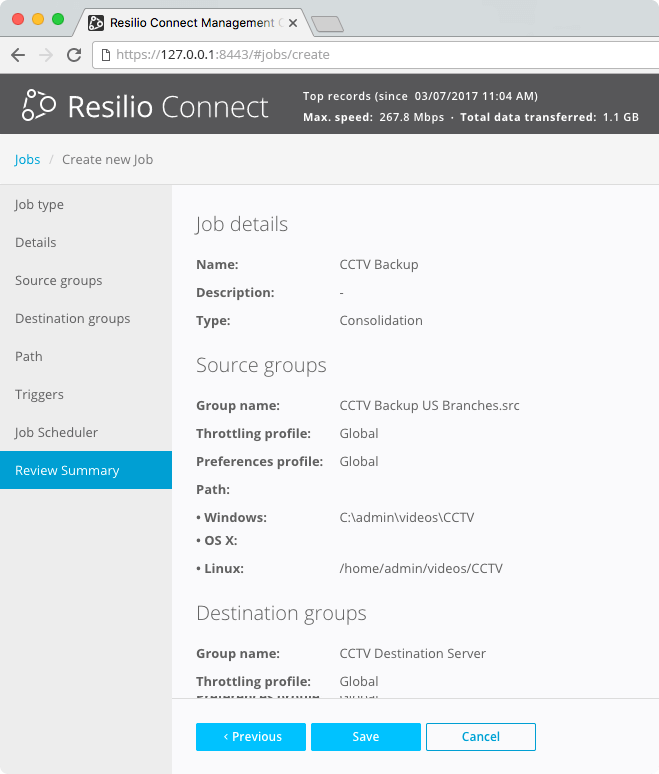The image size is (659, 774).
Task: Open the Source groups step
Action: pyautogui.click(x=86, y=280)
